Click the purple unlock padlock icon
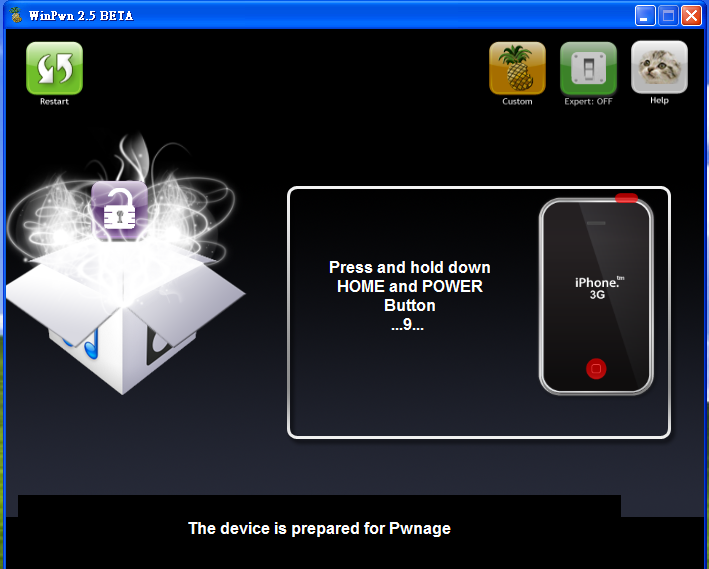The height and width of the screenshot is (569, 709). [119, 206]
